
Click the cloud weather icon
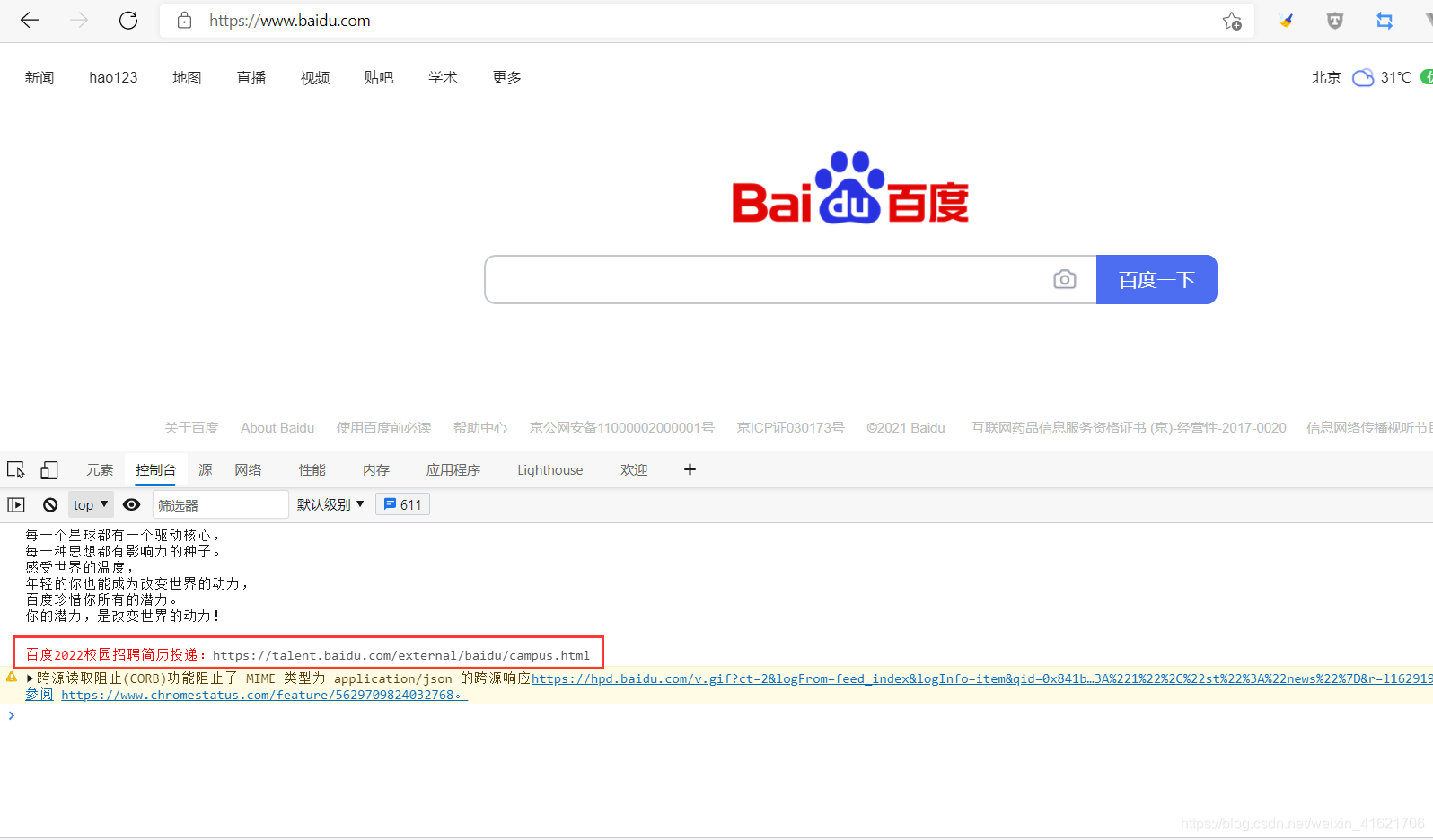click(x=1363, y=77)
